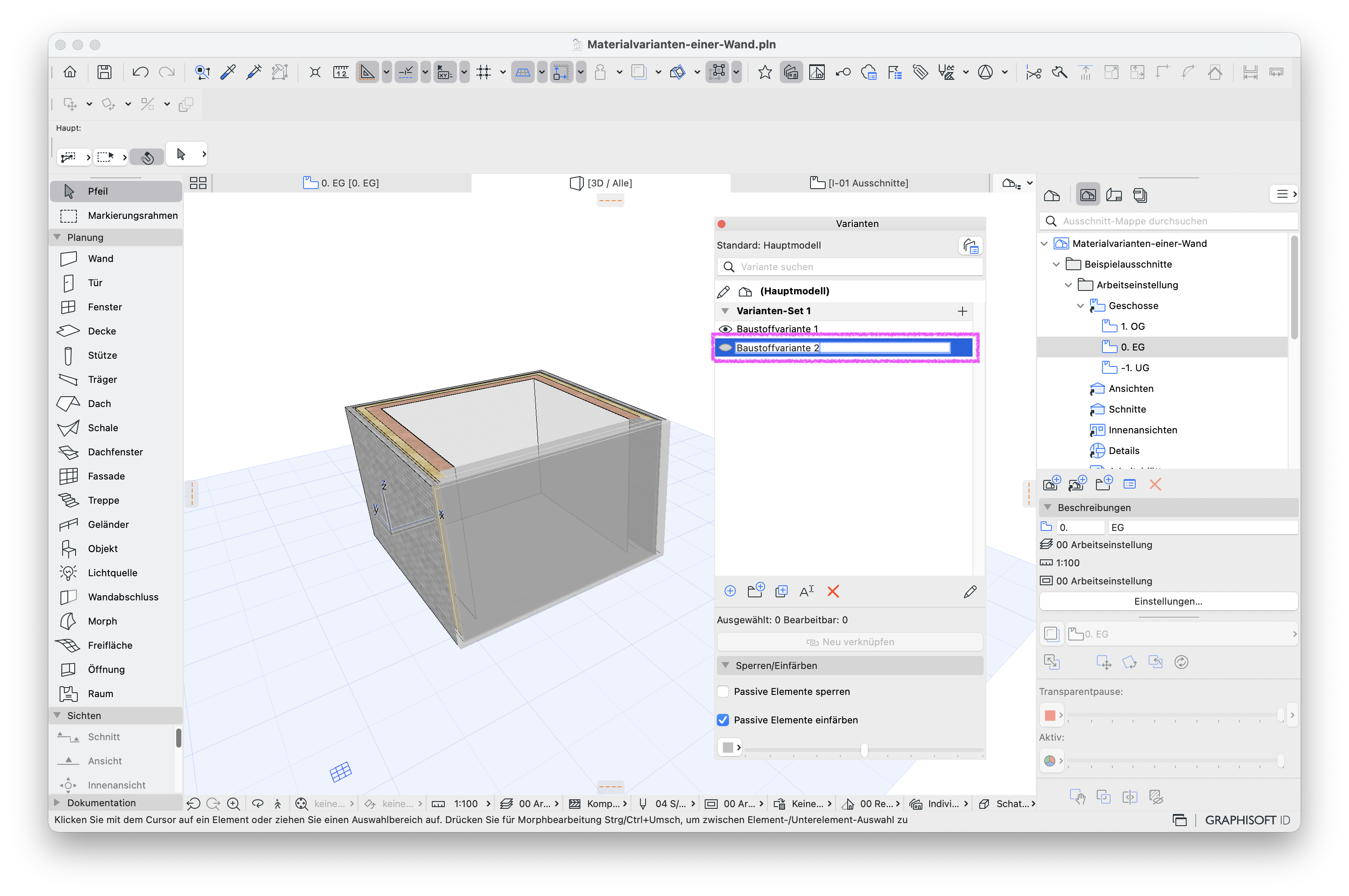The image size is (1349, 896).
Task: Click the Baustoffvariante 2 name field
Action: tap(842, 348)
